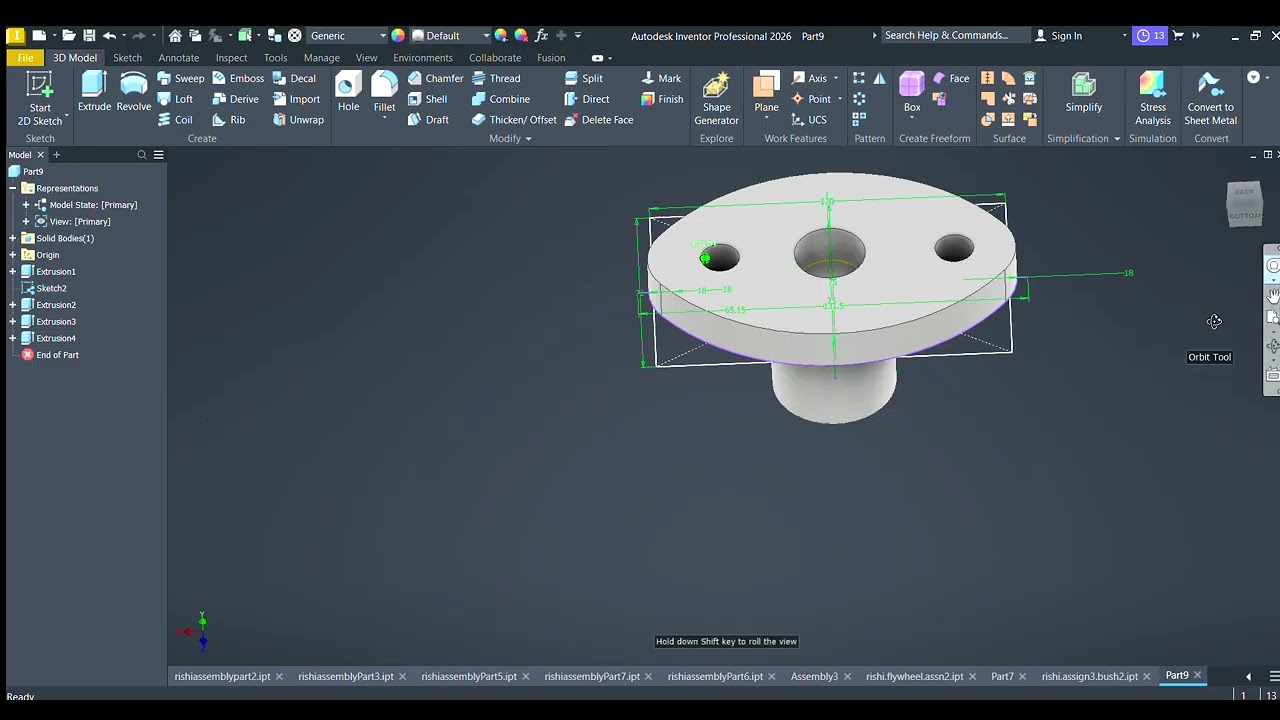Open the File menu
The width and height of the screenshot is (1280, 720).
pos(25,57)
